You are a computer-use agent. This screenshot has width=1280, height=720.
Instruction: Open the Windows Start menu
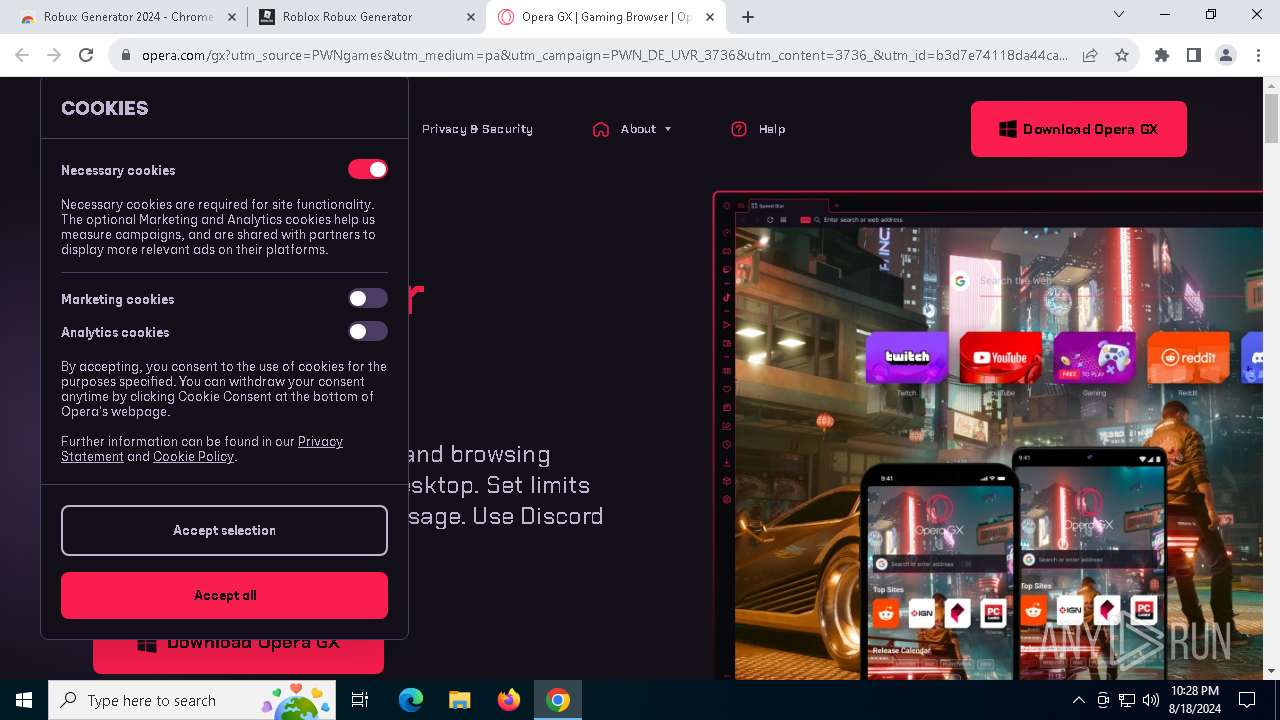click(24, 700)
